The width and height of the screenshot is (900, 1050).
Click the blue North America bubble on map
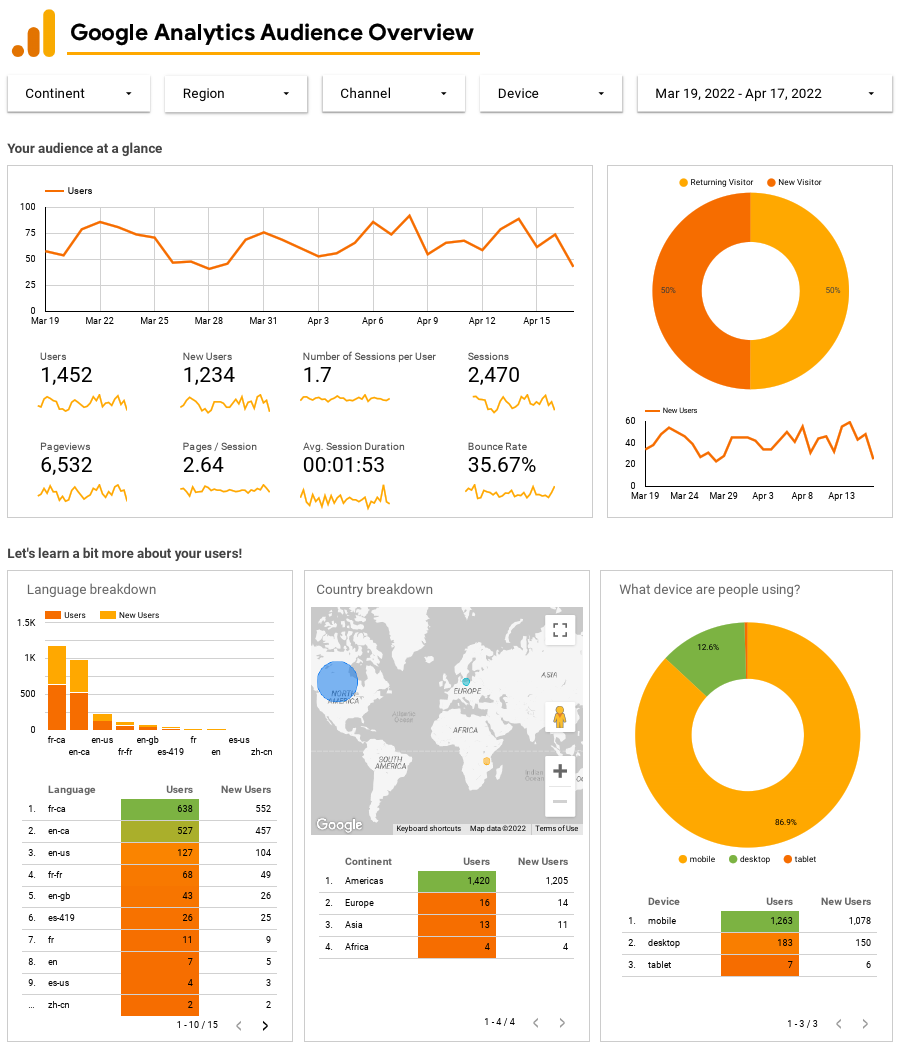tap(337, 681)
